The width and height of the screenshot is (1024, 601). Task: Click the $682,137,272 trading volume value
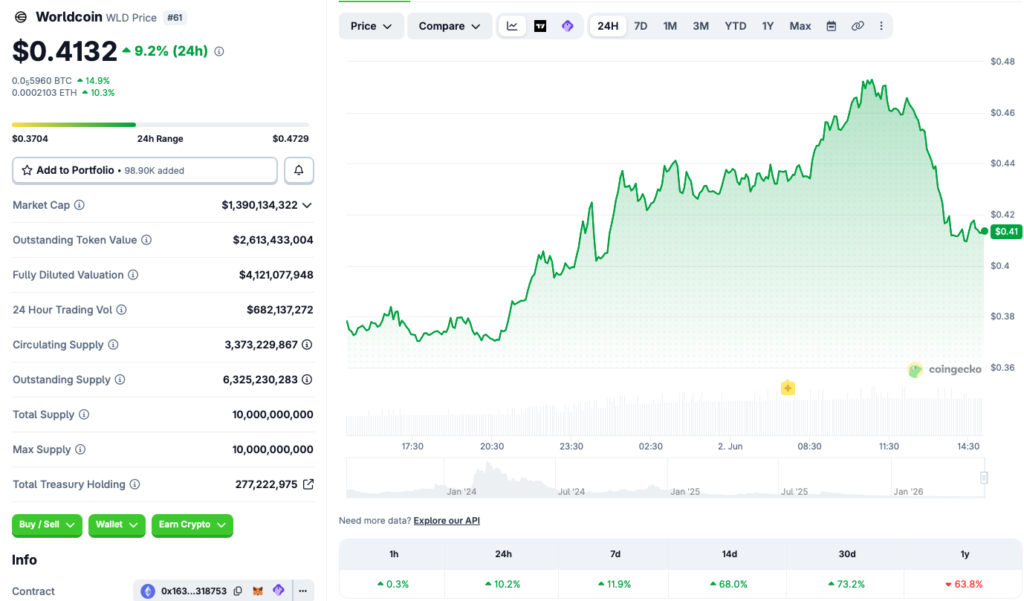click(280, 310)
